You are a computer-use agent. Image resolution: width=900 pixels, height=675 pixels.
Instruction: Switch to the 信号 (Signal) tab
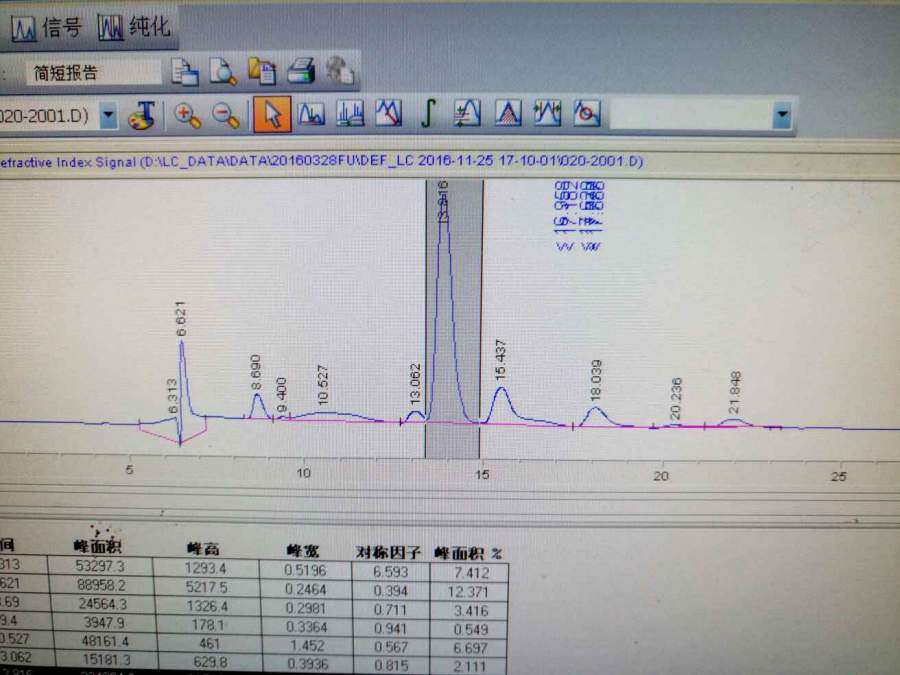coord(46,27)
